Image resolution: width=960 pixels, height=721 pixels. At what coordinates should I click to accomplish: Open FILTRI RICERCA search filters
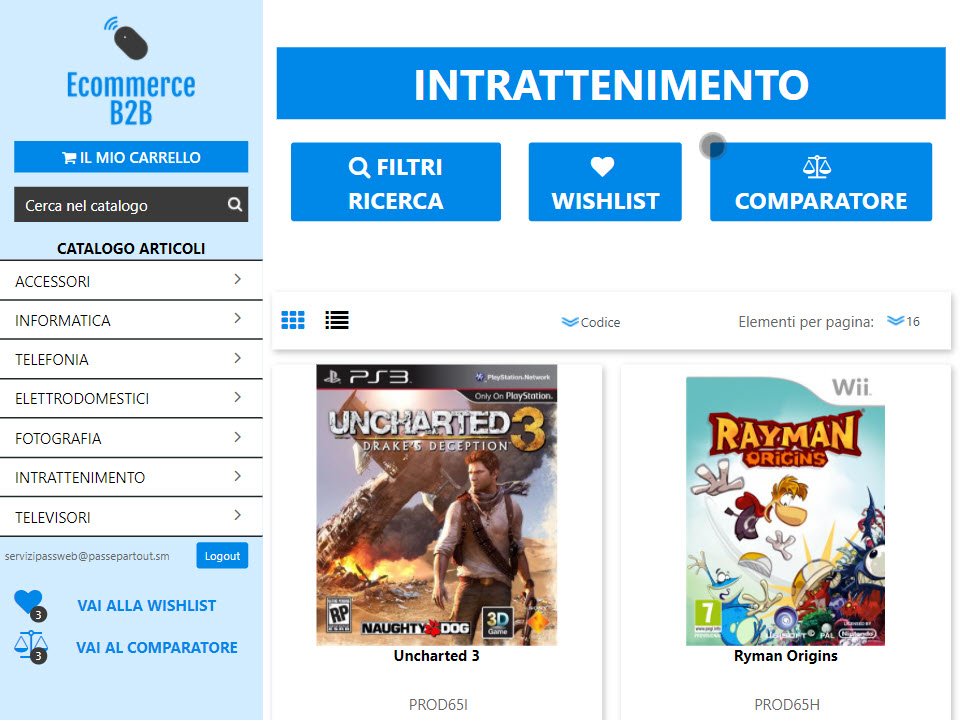coord(395,182)
